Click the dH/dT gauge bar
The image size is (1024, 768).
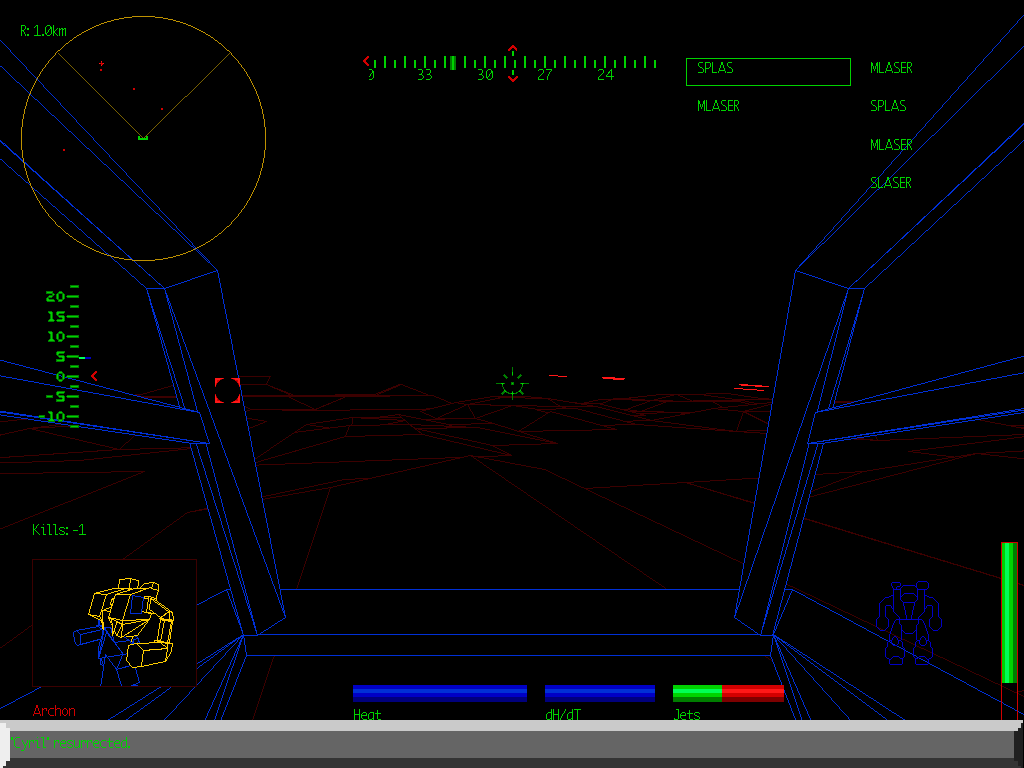pyautogui.click(x=600, y=692)
